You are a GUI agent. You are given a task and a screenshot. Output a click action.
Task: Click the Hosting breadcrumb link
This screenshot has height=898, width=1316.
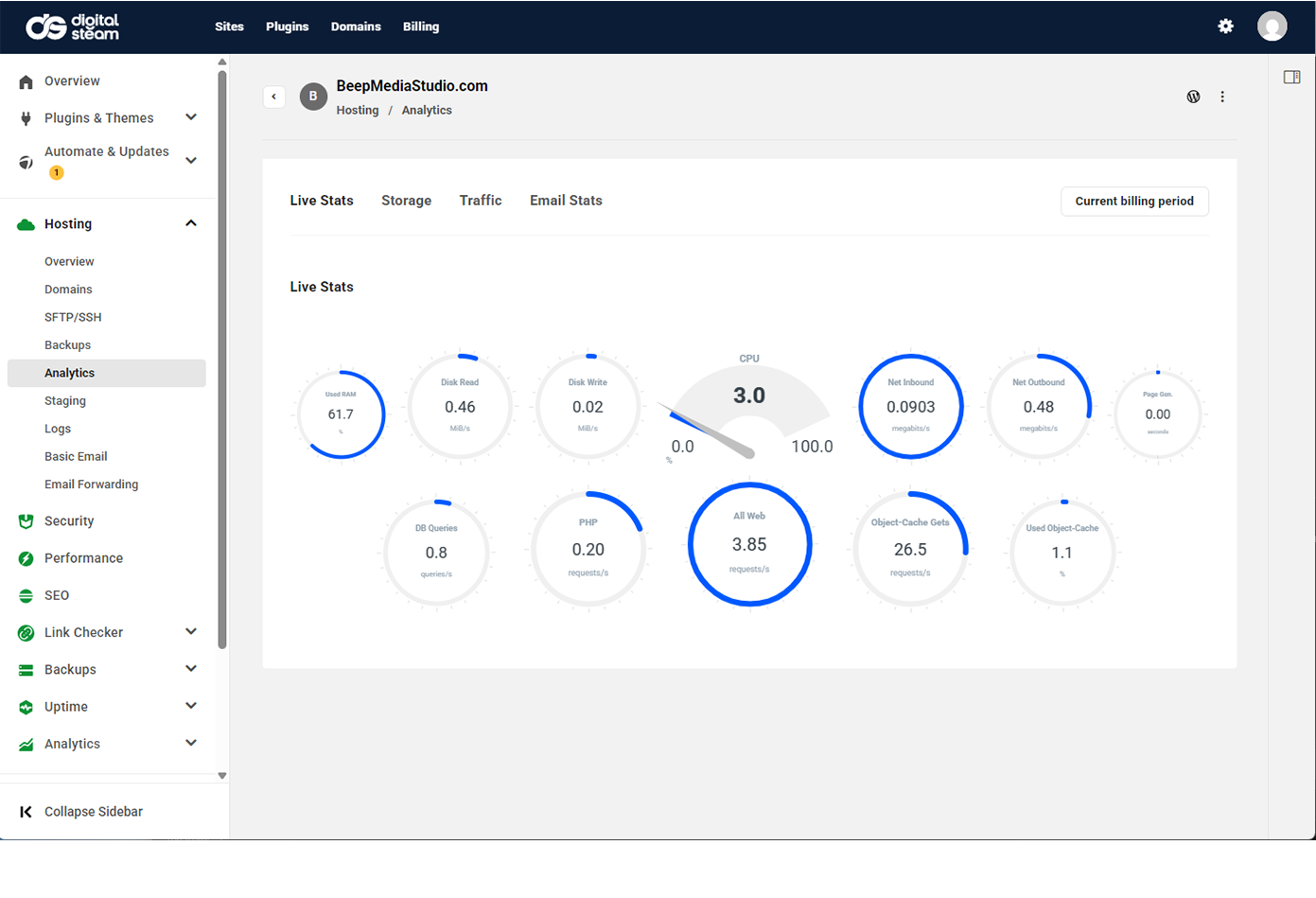point(357,111)
